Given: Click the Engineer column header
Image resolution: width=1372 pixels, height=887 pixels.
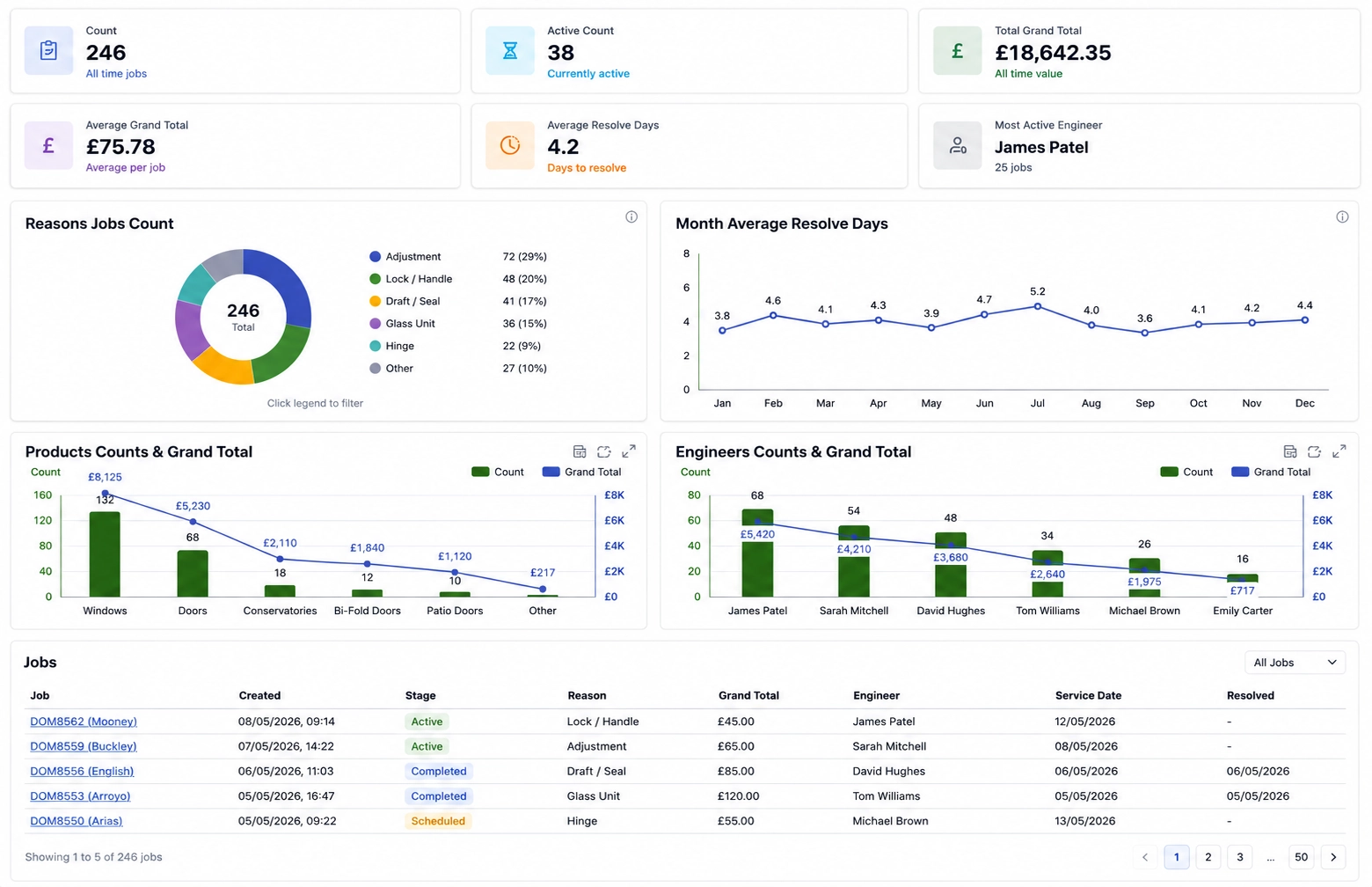Looking at the screenshot, I should [x=876, y=696].
